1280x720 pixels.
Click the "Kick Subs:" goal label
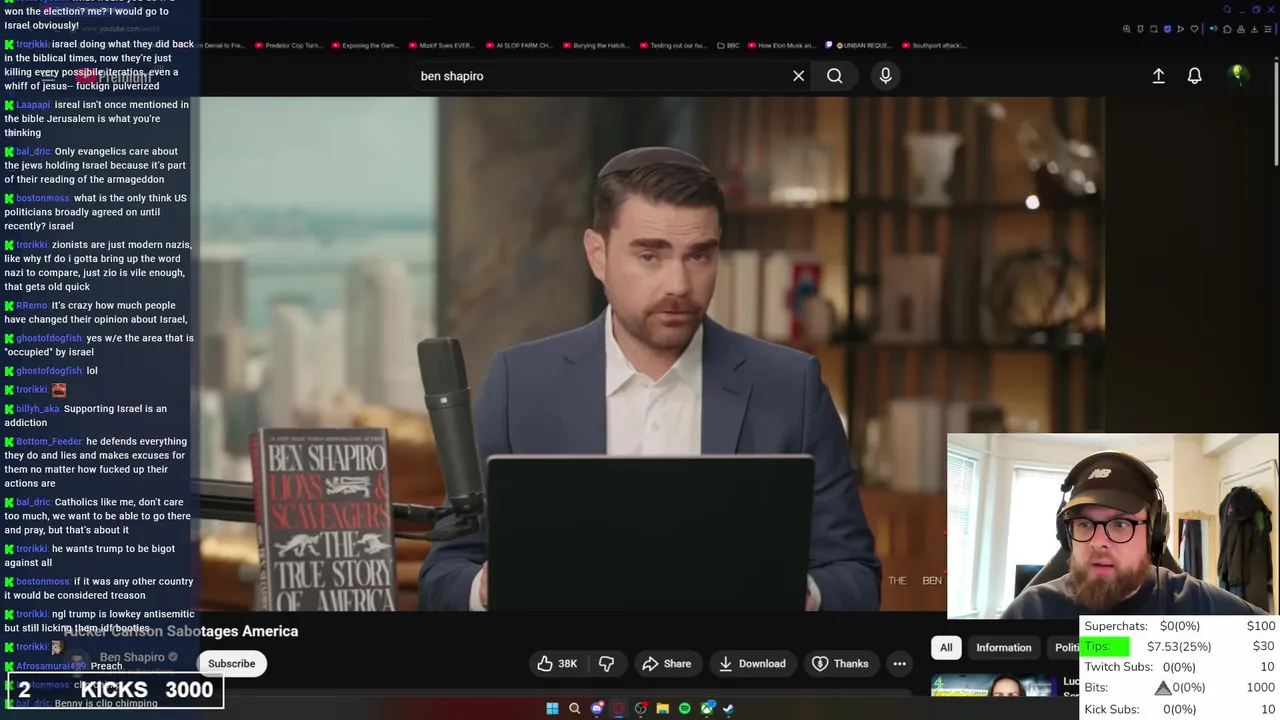tap(1112, 709)
